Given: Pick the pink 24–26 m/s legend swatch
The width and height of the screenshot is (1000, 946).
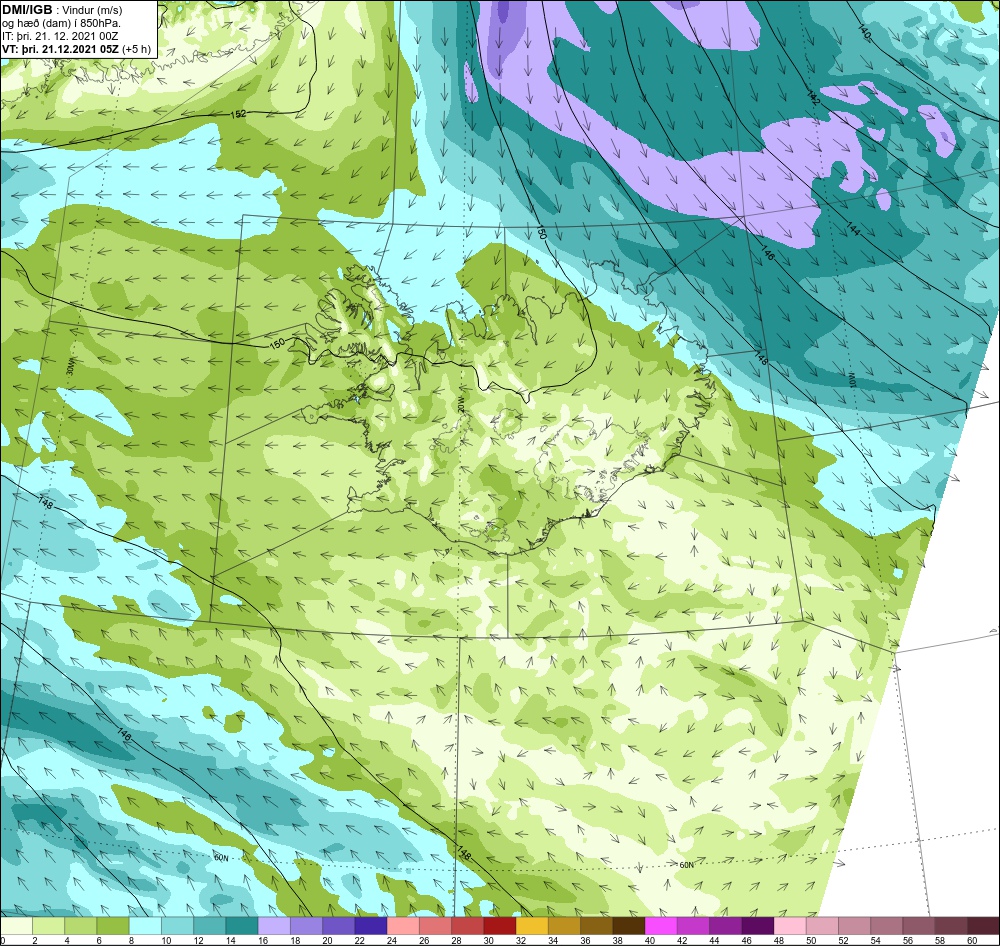Looking at the screenshot, I should tap(403, 926).
